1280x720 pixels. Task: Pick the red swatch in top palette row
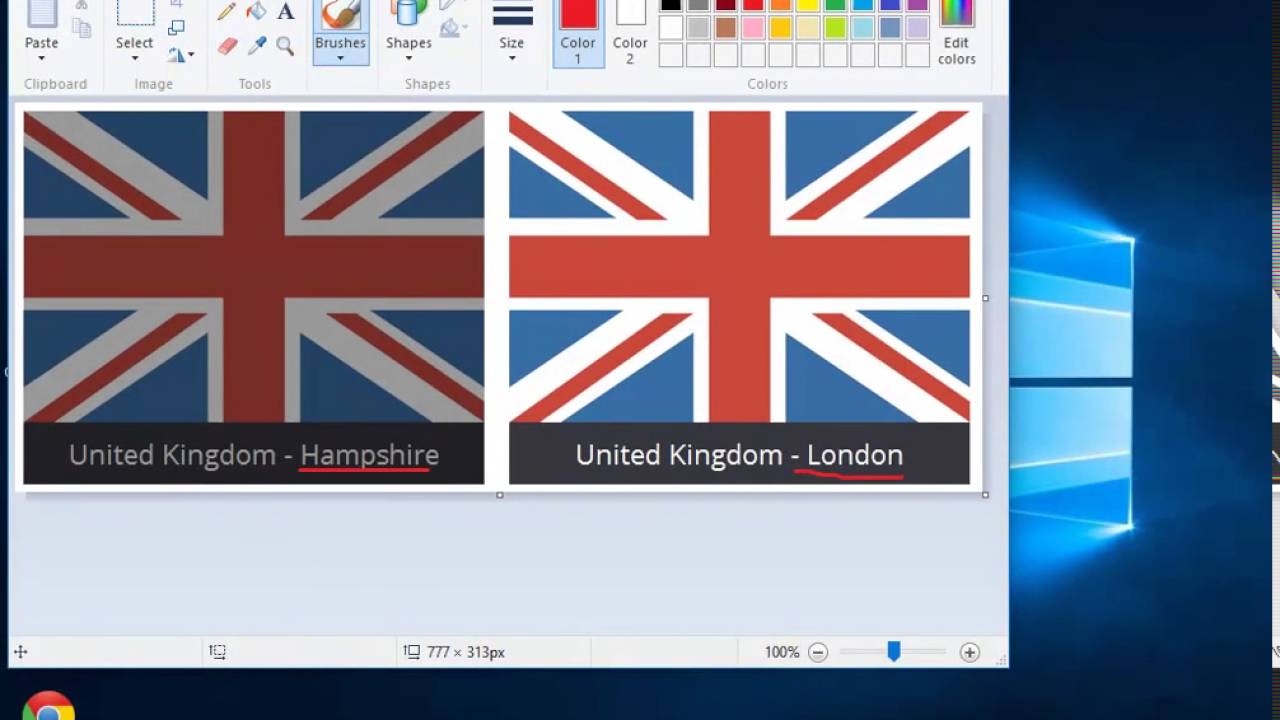click(x=753, y=5)
